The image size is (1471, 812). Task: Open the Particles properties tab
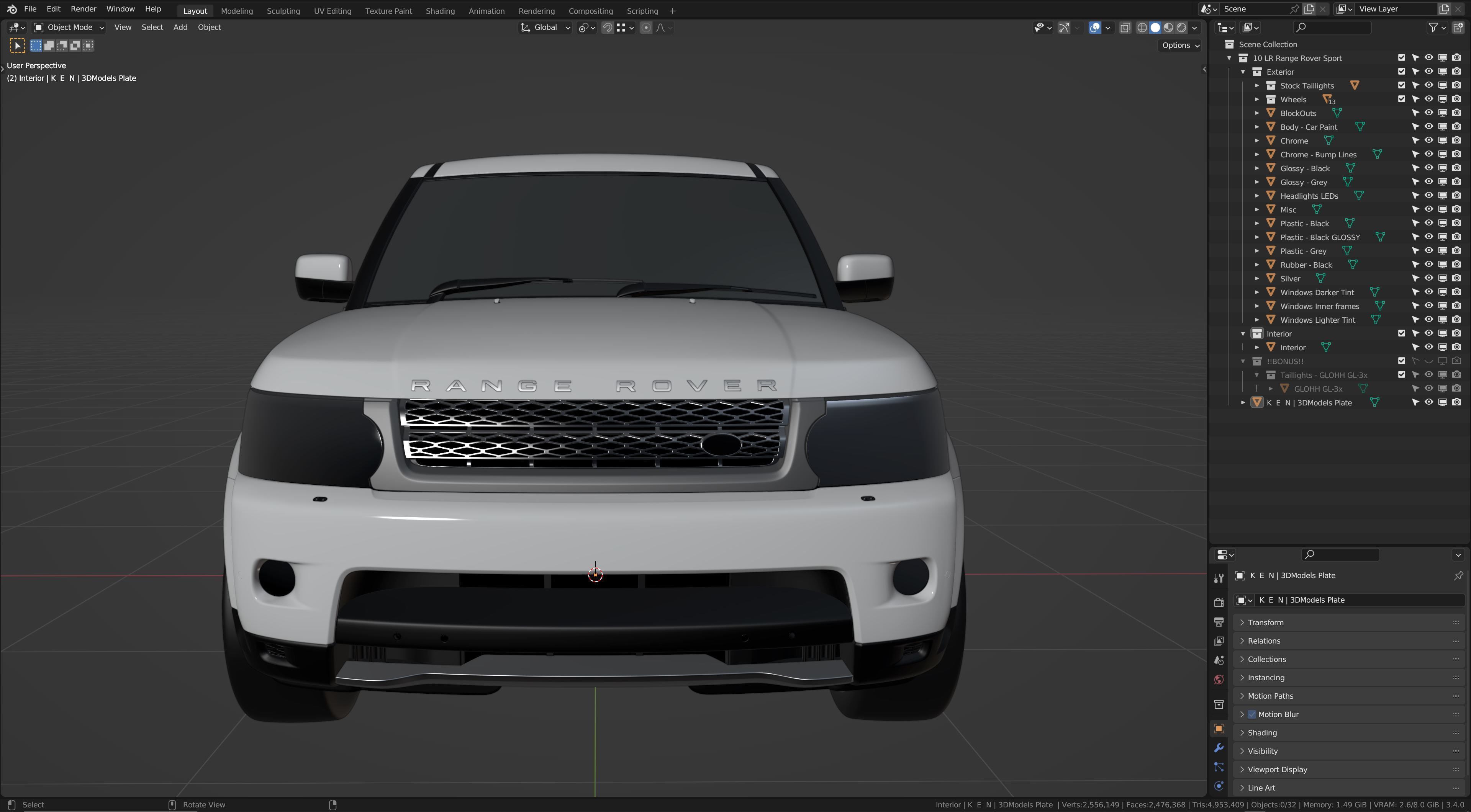click(x=1219, y=767)
